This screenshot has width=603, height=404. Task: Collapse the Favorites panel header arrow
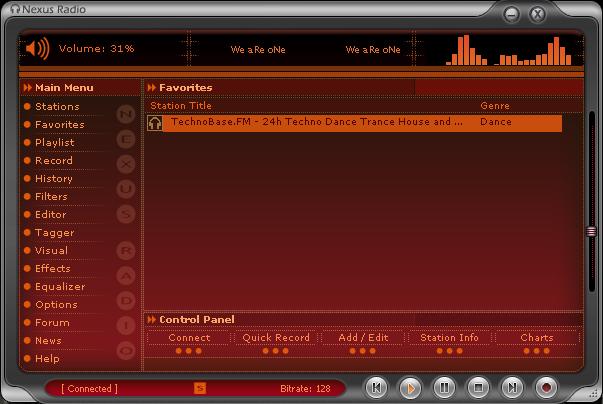[x=152, y=88]
